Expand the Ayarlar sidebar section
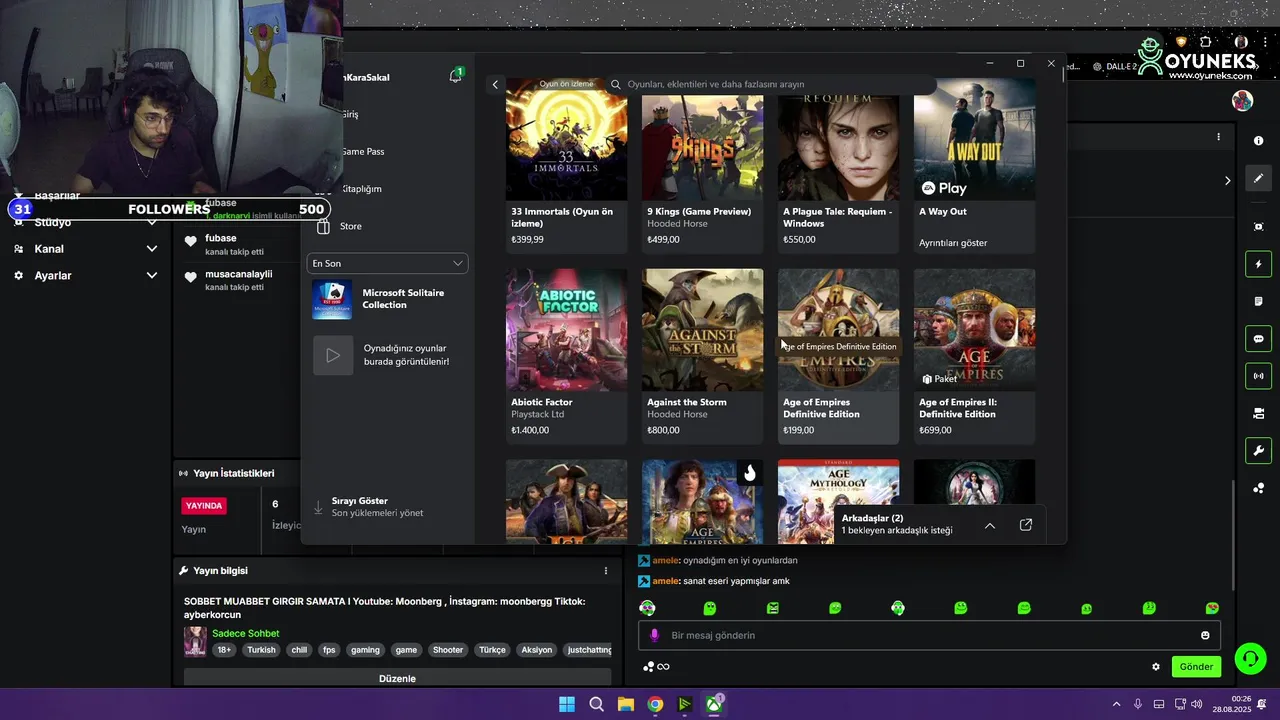1280x720 pixels. tap(152, 276)
